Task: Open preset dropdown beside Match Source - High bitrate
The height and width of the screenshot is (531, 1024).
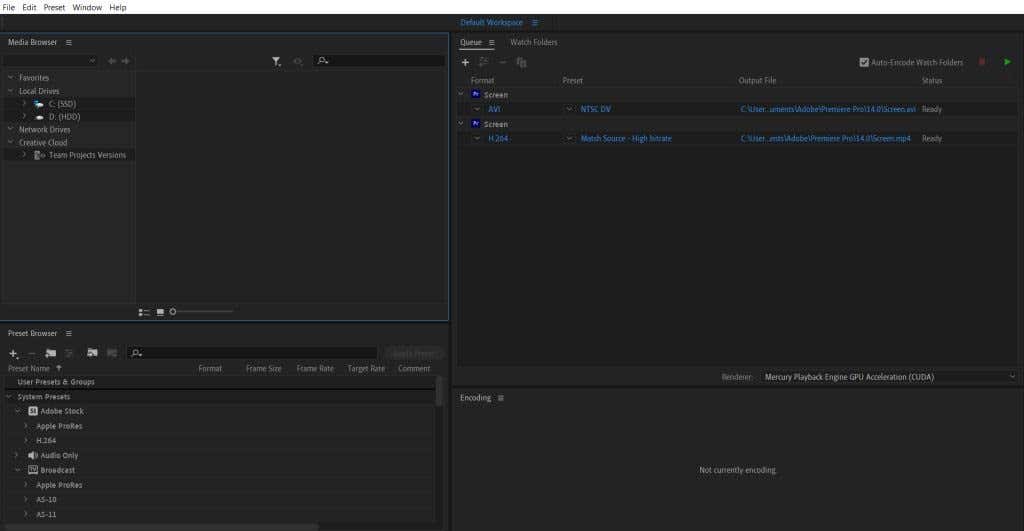Action: coord(569,138)
